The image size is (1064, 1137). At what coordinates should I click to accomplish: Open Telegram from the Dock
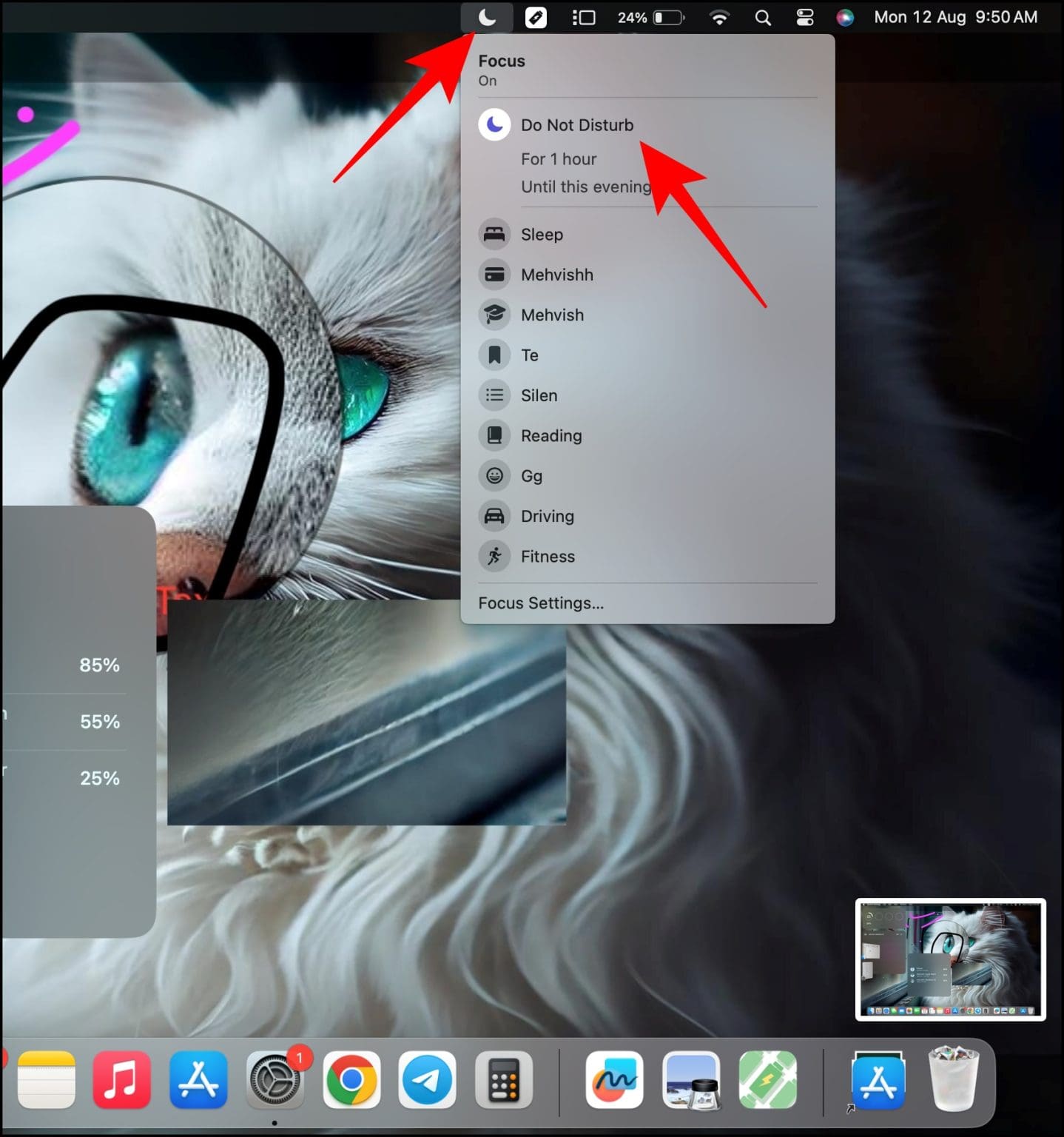tap(428, 1081)
